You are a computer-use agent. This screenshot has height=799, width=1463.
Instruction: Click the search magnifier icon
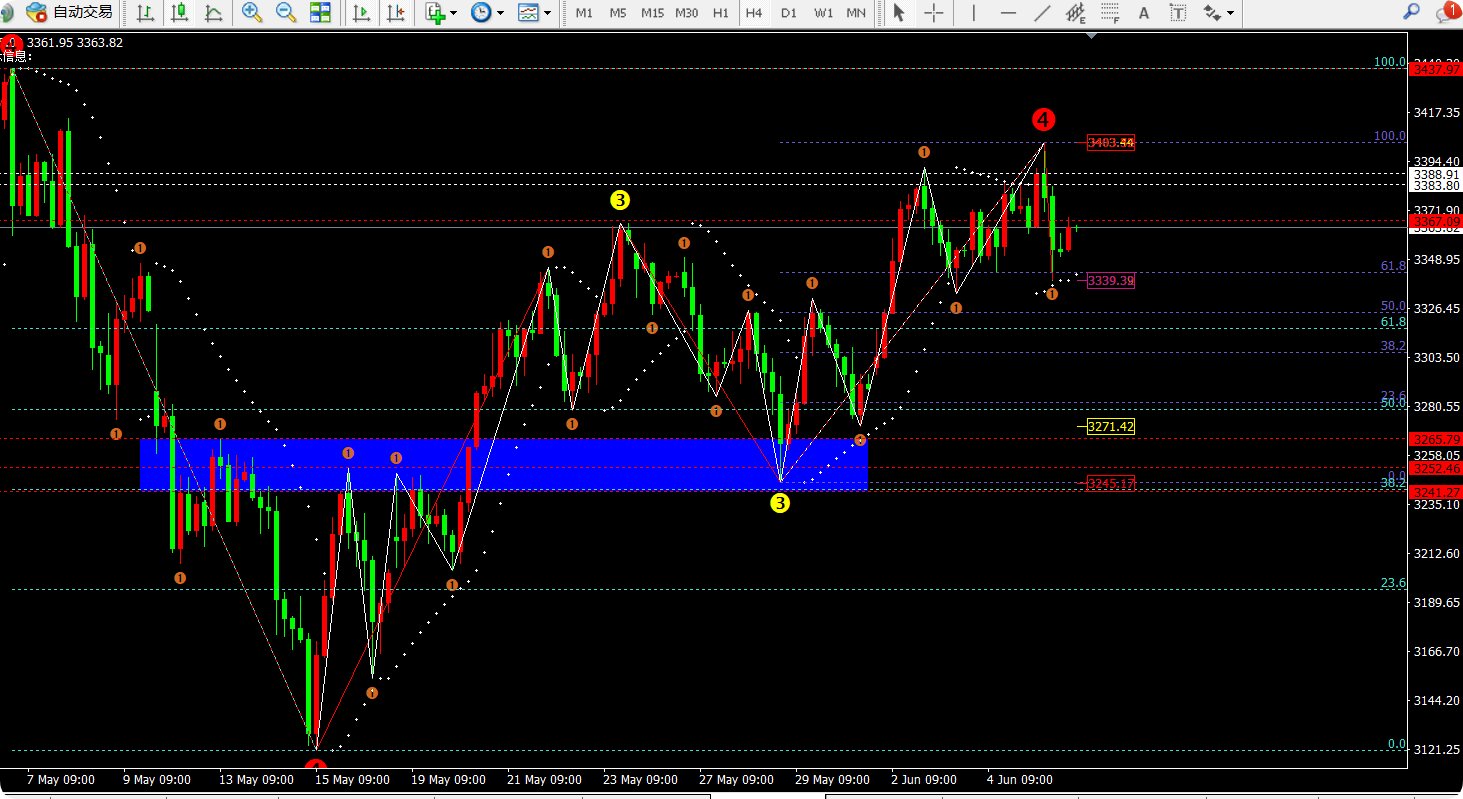coord(1411,12)
